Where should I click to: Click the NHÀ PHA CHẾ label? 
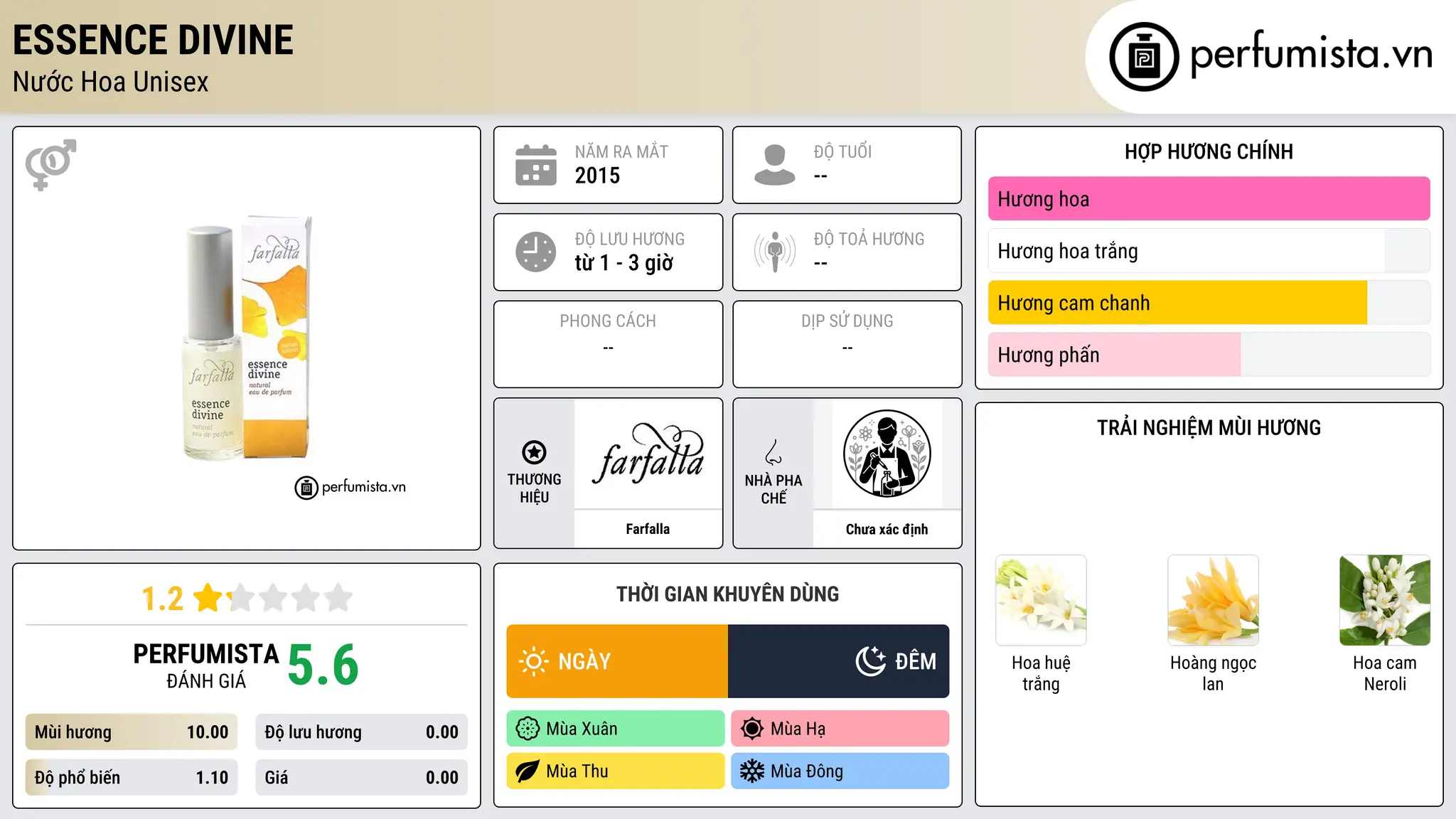tap(773, 489)
